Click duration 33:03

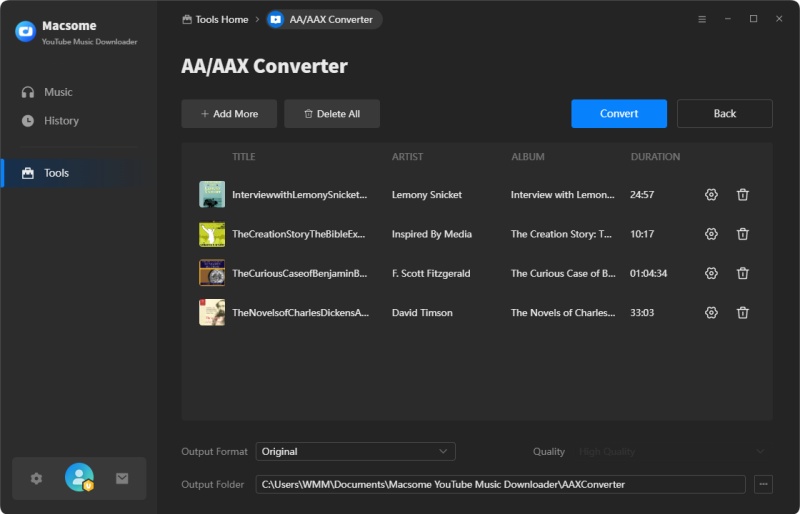point(642,312)
